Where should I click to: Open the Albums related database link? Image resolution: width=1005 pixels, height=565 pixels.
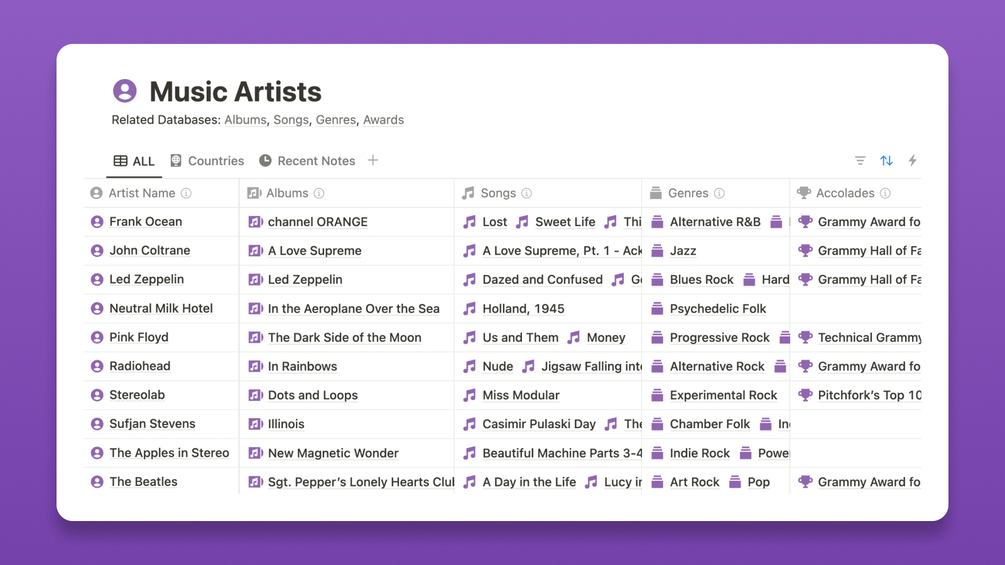(x=245, y=120)
